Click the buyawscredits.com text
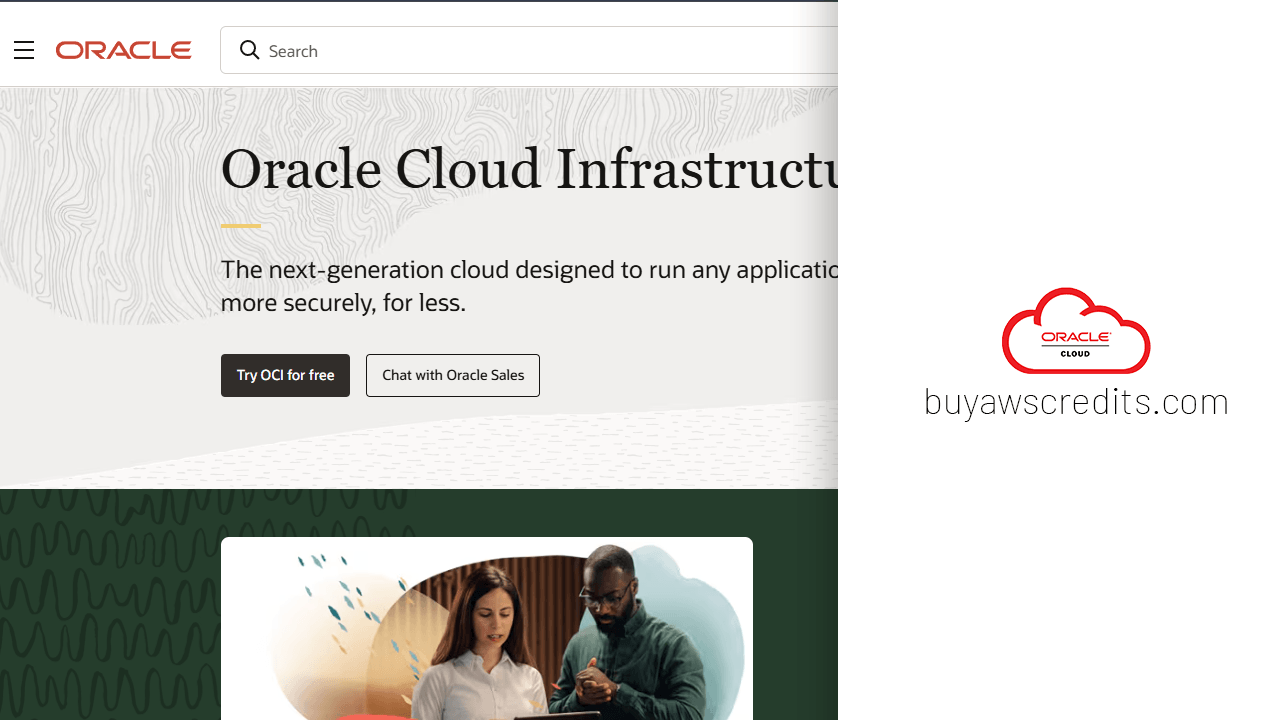1280x720 pixels. [1076, 402]
